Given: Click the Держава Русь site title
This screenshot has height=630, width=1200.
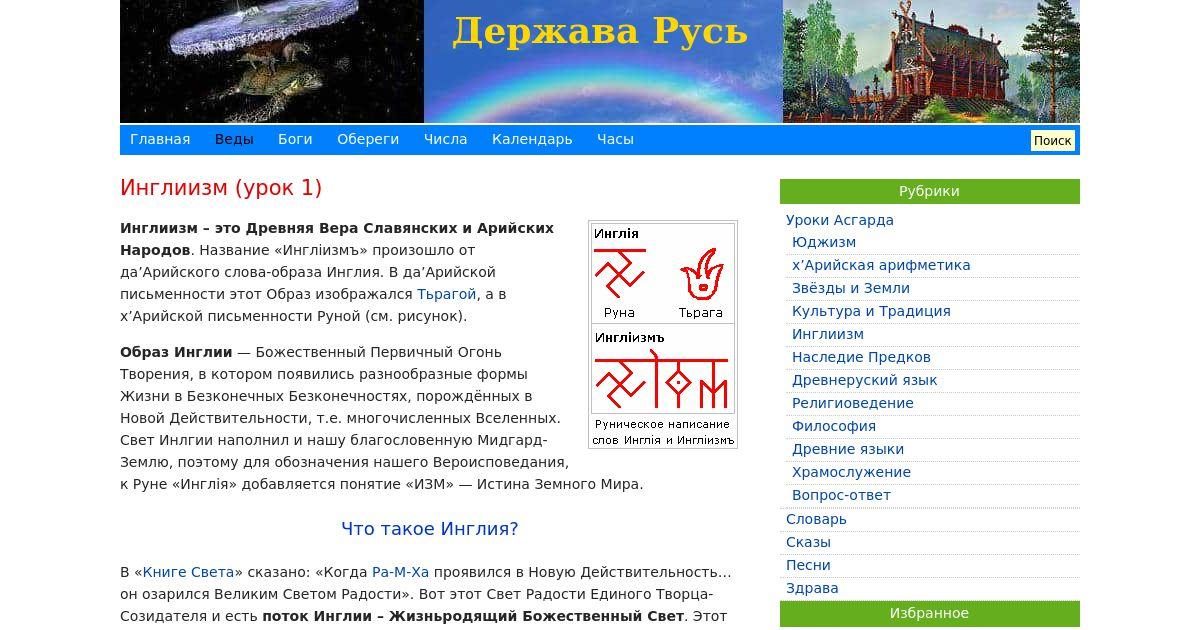Looking at the screenshot, I should [600, 31].
